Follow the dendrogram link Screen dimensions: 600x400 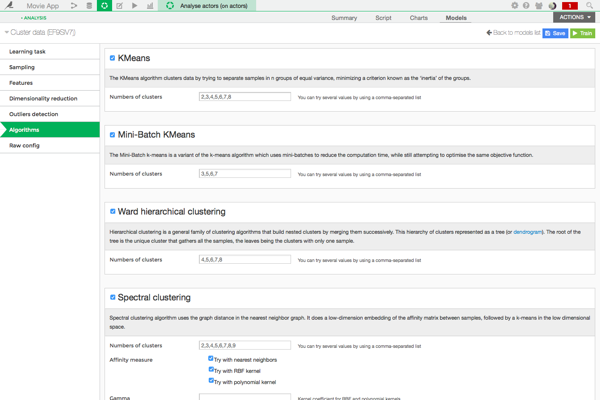527,231
